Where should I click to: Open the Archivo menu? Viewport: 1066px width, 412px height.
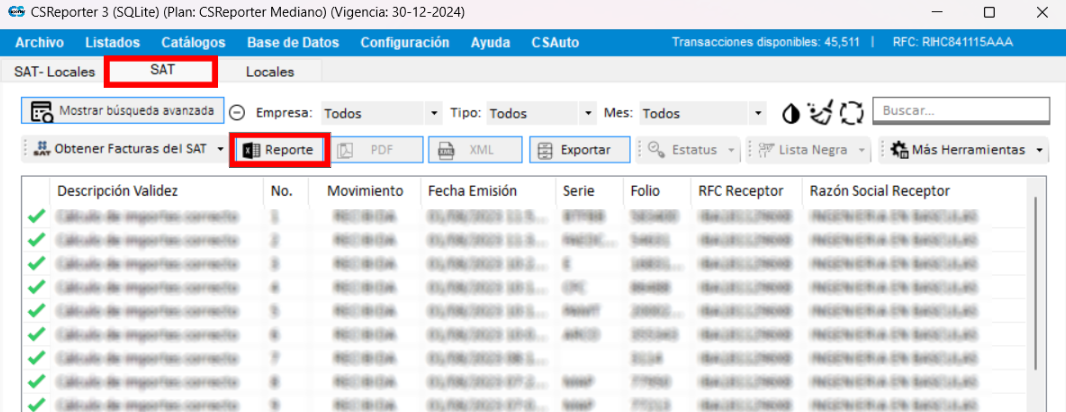click(39, 43)
